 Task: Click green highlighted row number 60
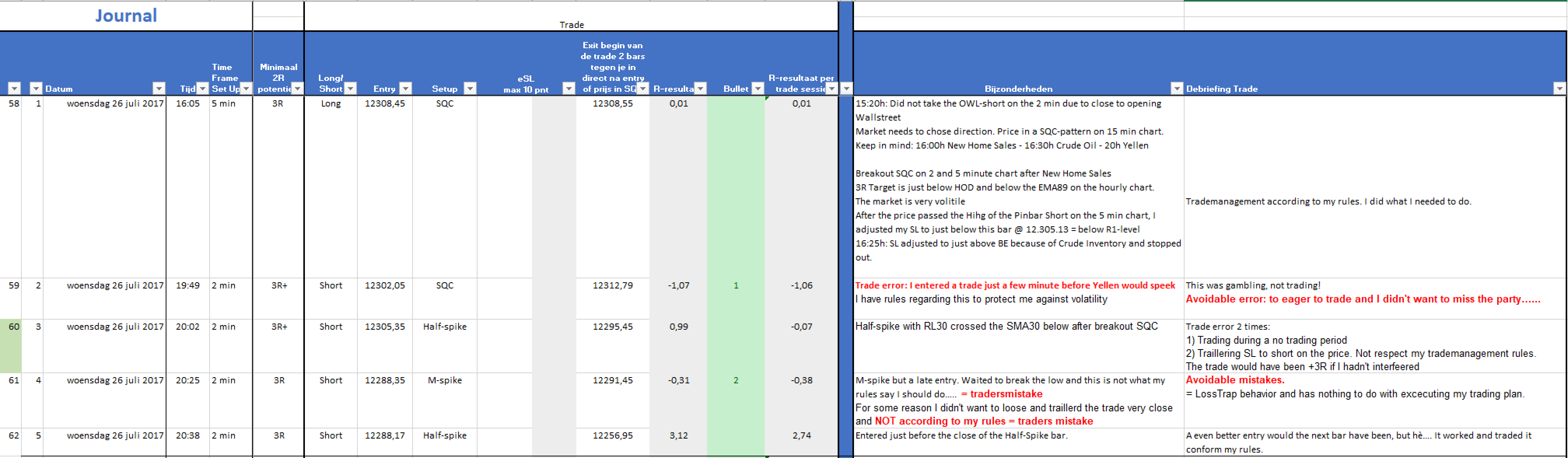[10, 346]
